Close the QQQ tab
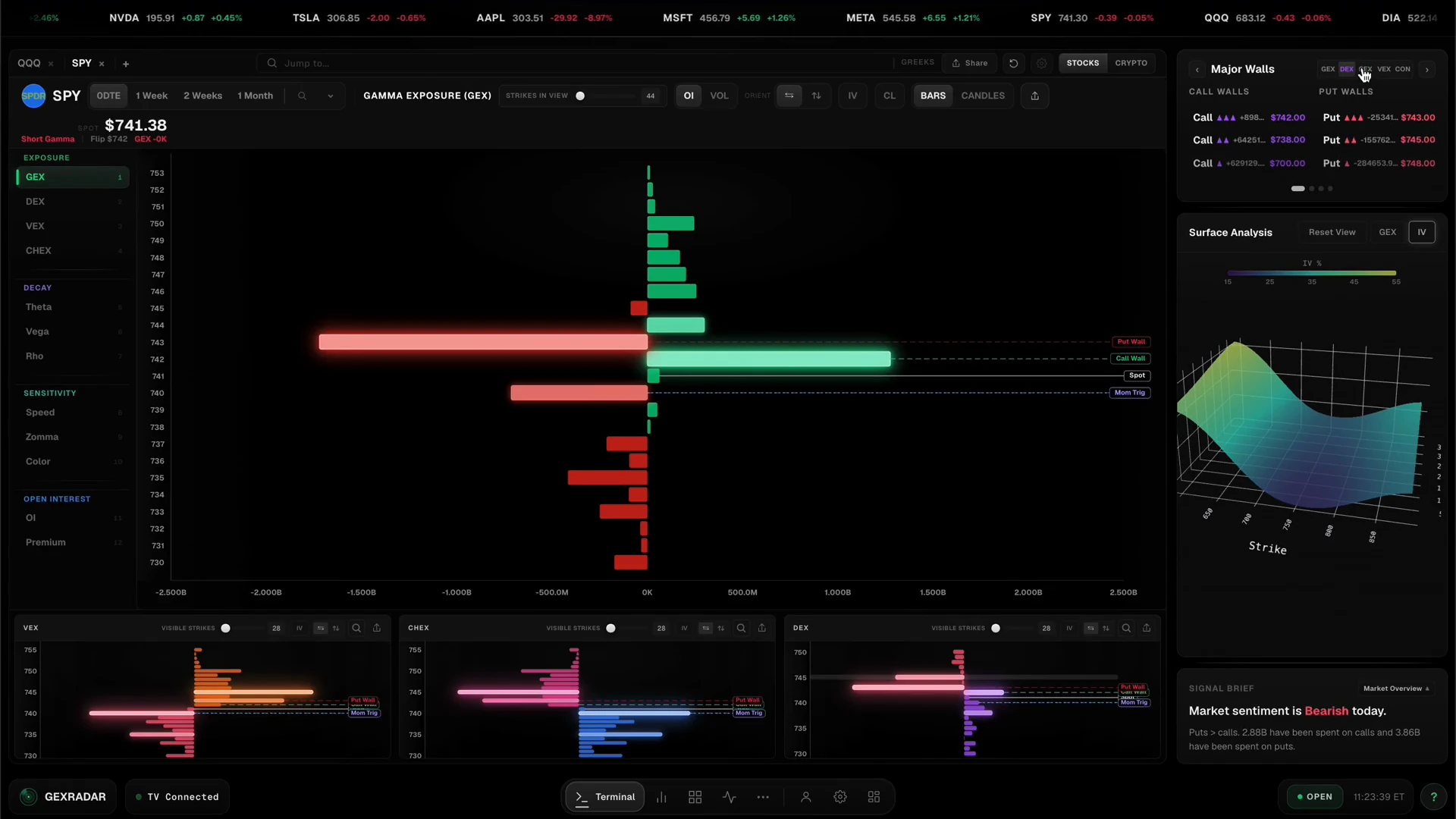1456x819 pixels. 51,64
